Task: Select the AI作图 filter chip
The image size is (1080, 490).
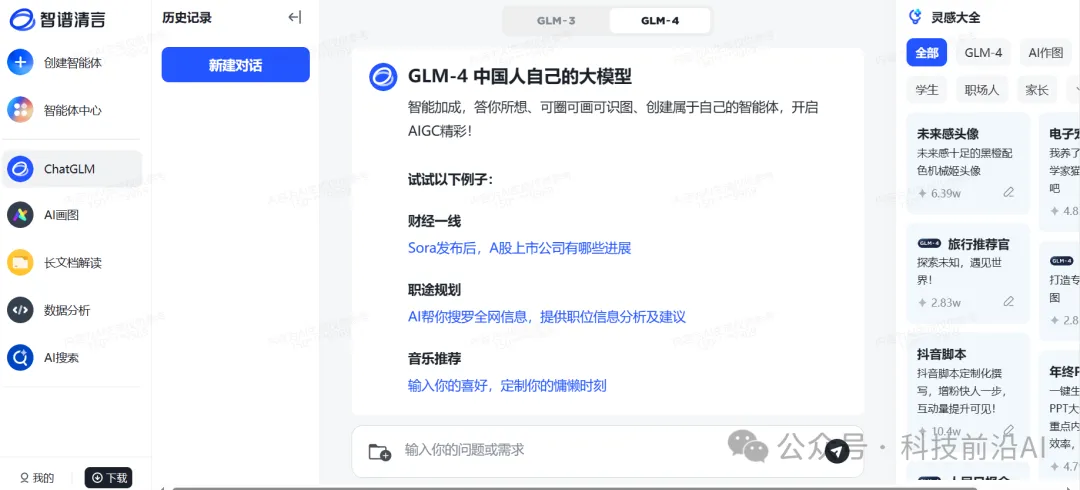Action: [1046, 52]
